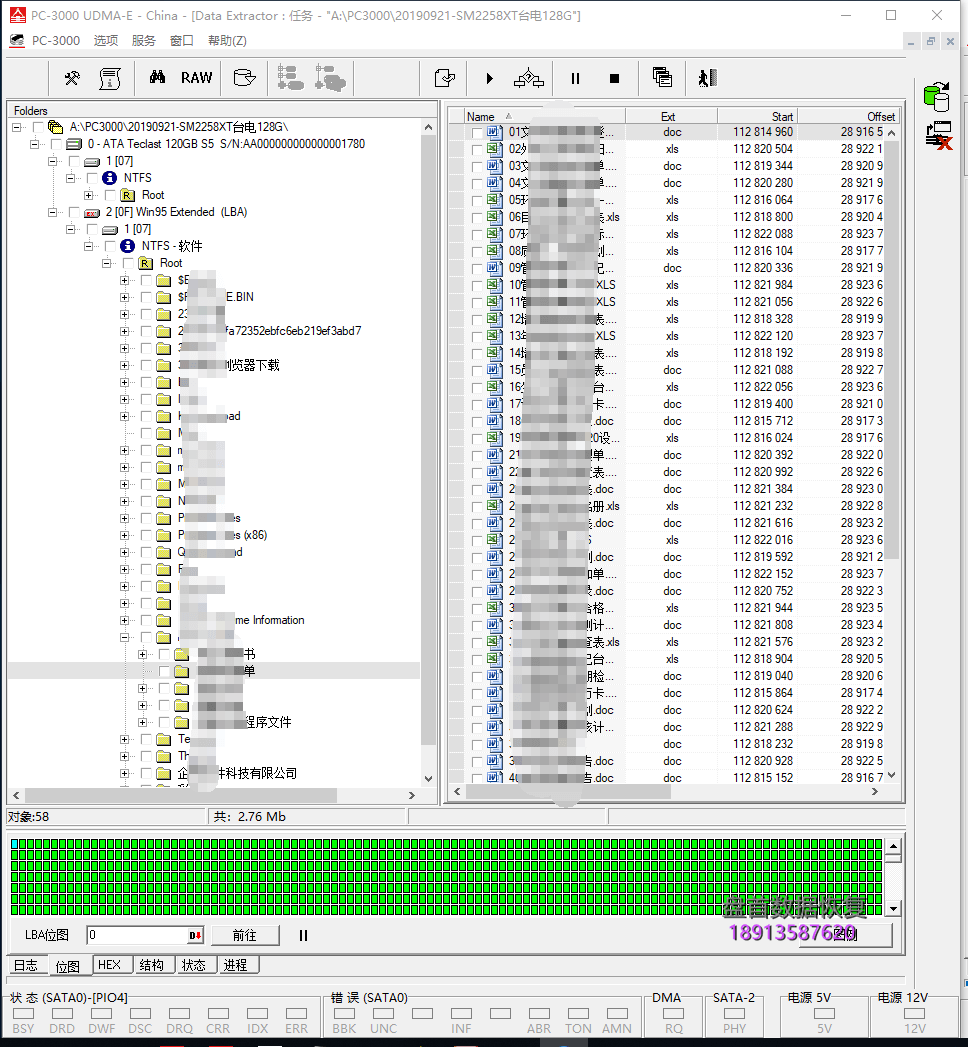Click the scroll document toolbar icon

click(x=110, y=78)
